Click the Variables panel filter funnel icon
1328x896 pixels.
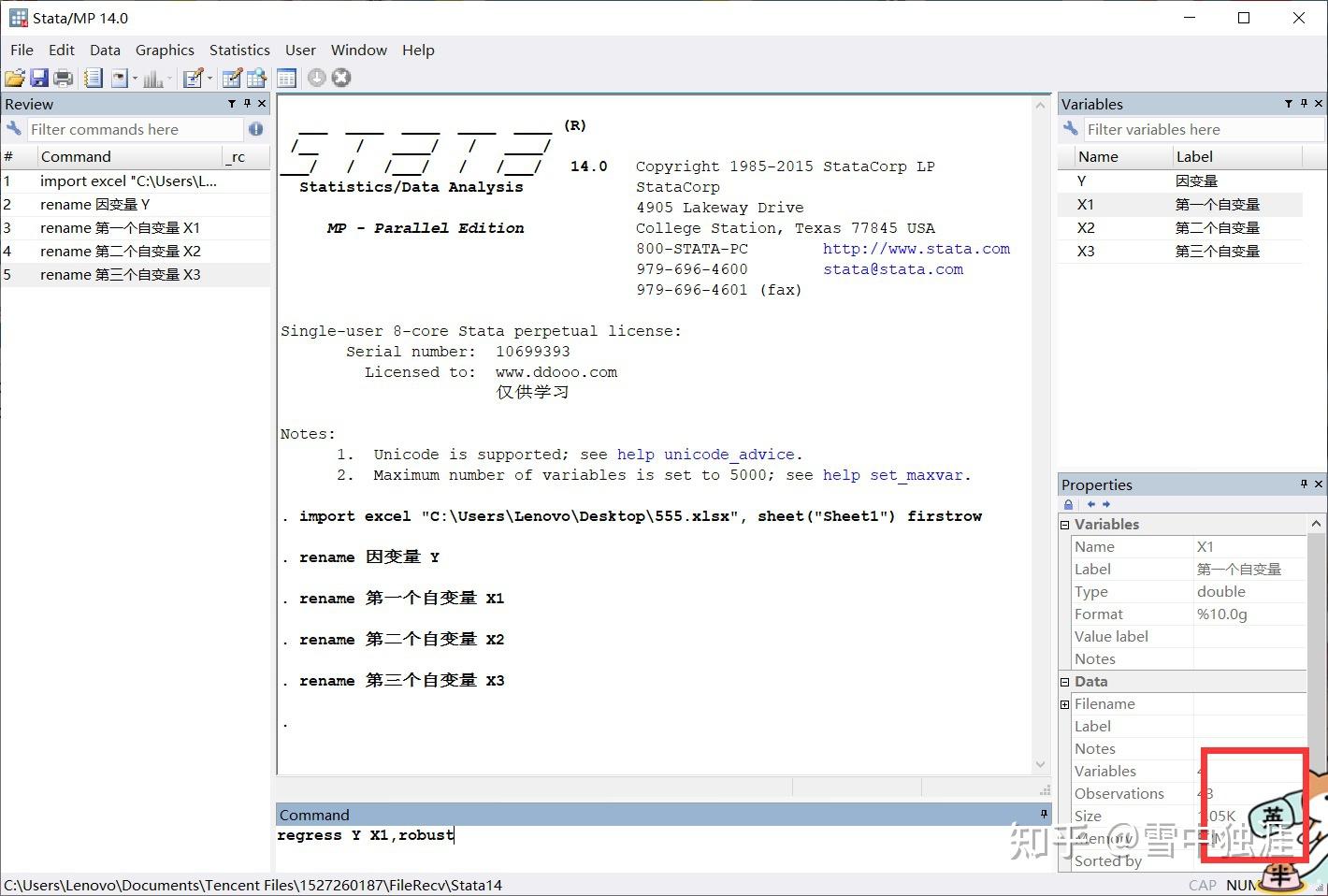pos(1289,104)
